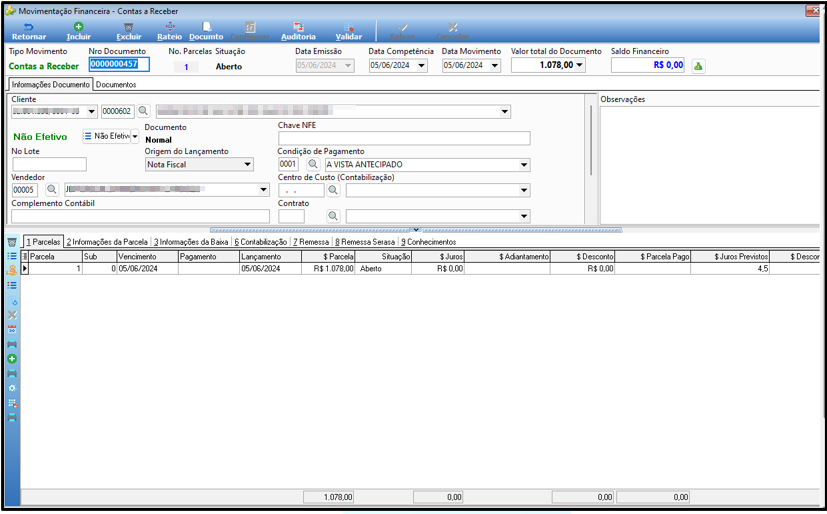Click the blue list icon below the sidebar trash
827x514 pixels.
pyautogui.click(x=12, y=256)
